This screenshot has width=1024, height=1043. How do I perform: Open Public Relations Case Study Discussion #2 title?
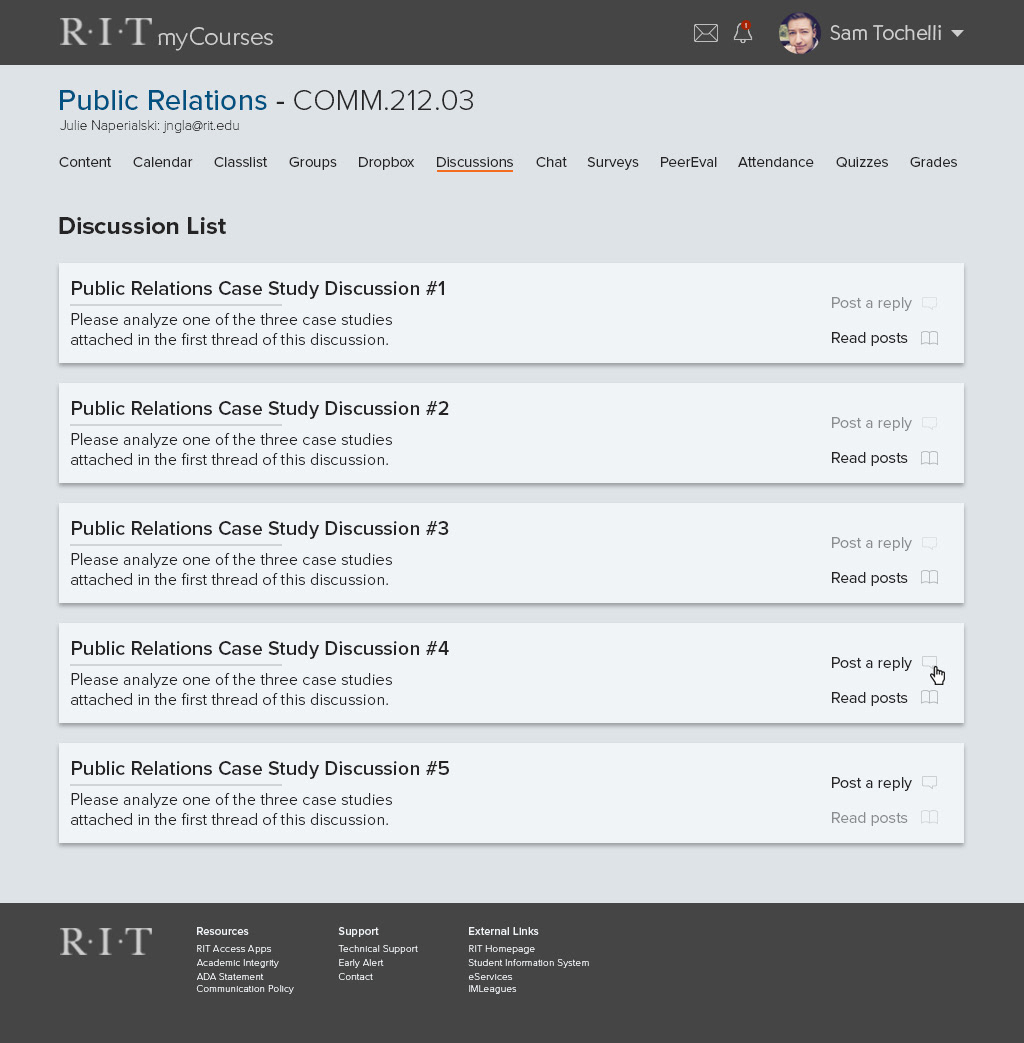click(x=259, y=408)
